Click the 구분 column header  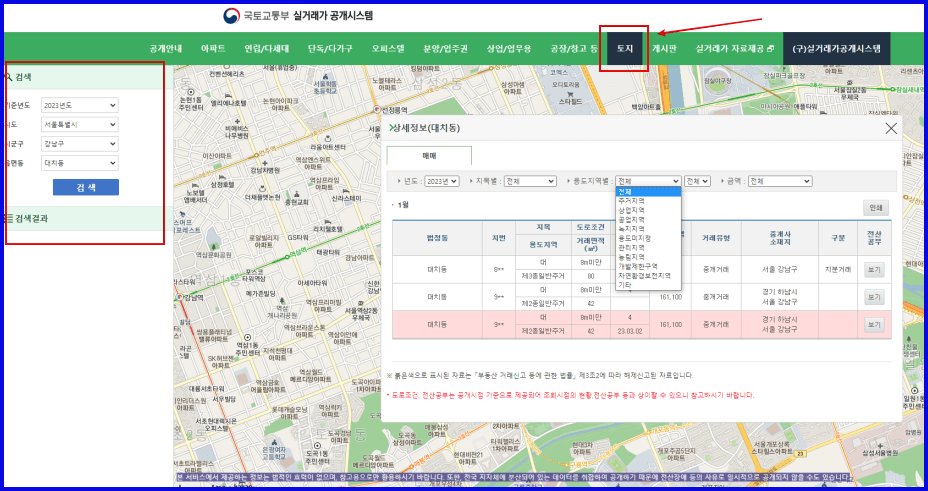click(837, 238)
